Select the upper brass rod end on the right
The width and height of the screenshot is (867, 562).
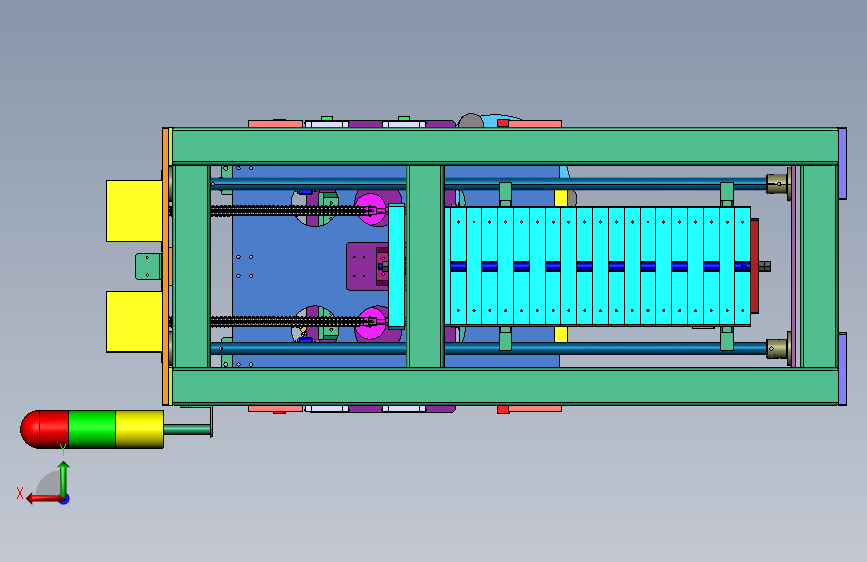coord(777,184)
